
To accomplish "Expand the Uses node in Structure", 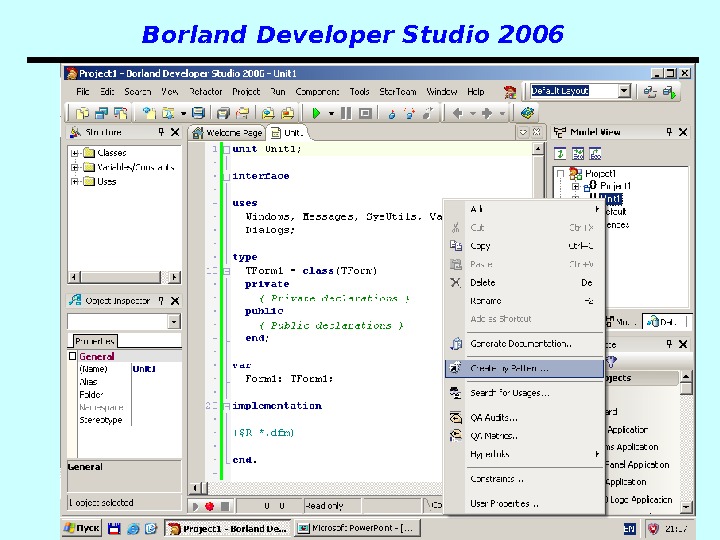I will point(74,182).
